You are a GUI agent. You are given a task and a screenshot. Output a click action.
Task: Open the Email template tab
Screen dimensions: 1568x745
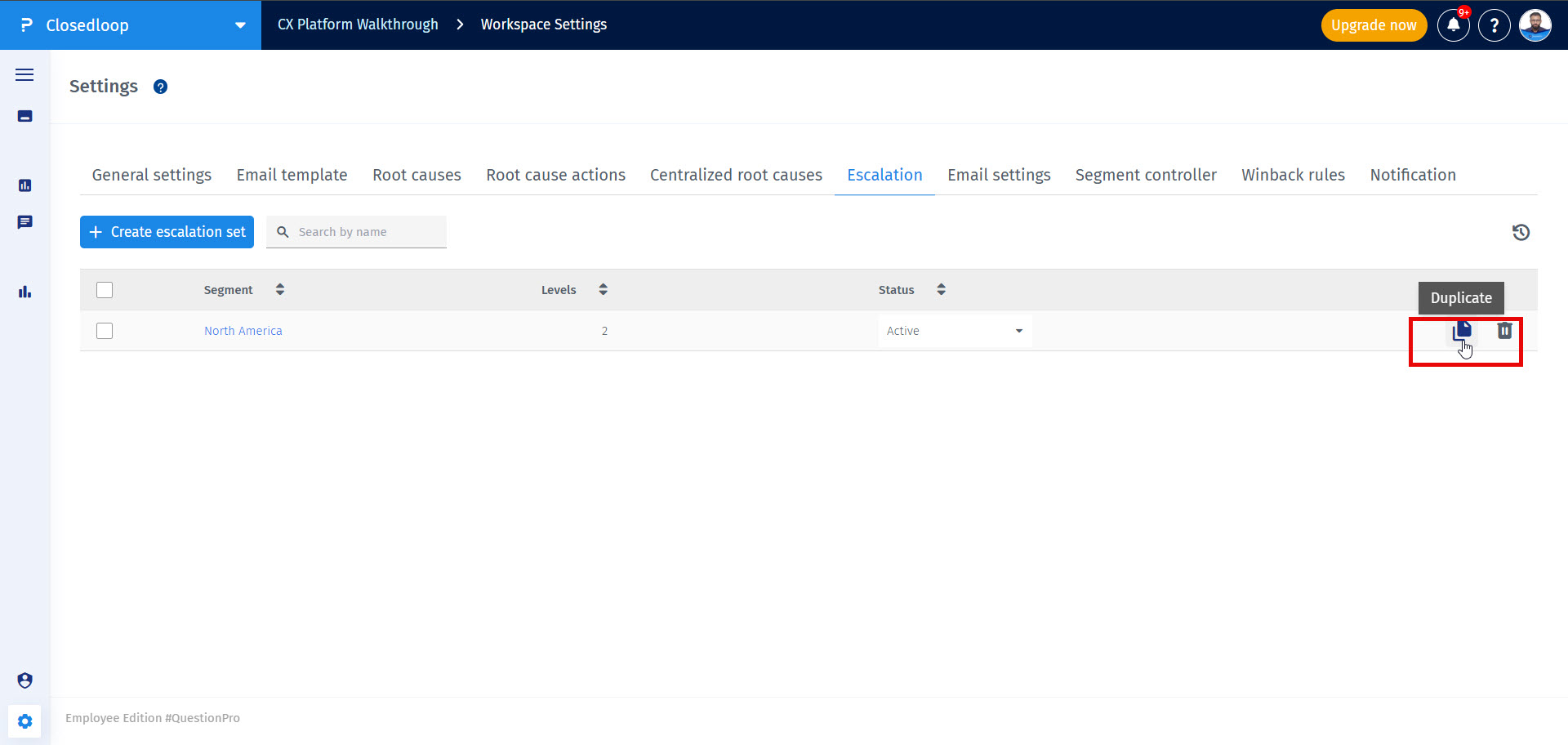point(292,175)
